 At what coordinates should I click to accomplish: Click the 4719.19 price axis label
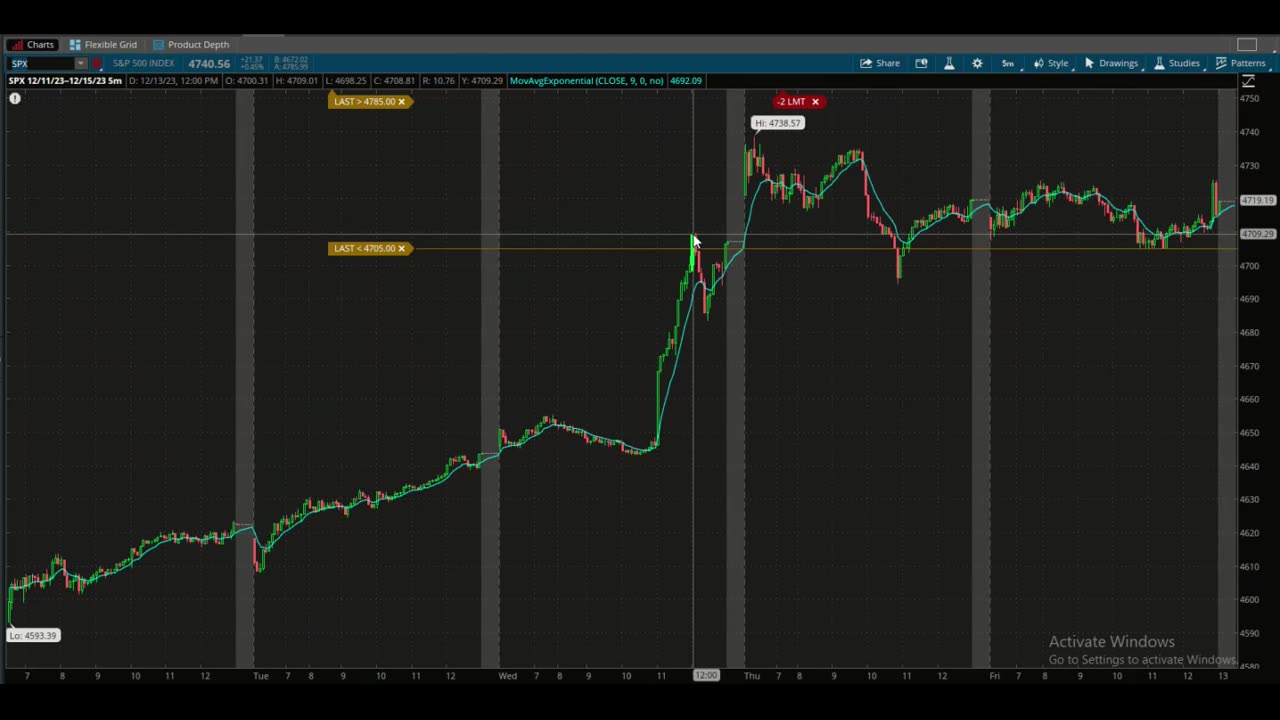pos(1257,200)
